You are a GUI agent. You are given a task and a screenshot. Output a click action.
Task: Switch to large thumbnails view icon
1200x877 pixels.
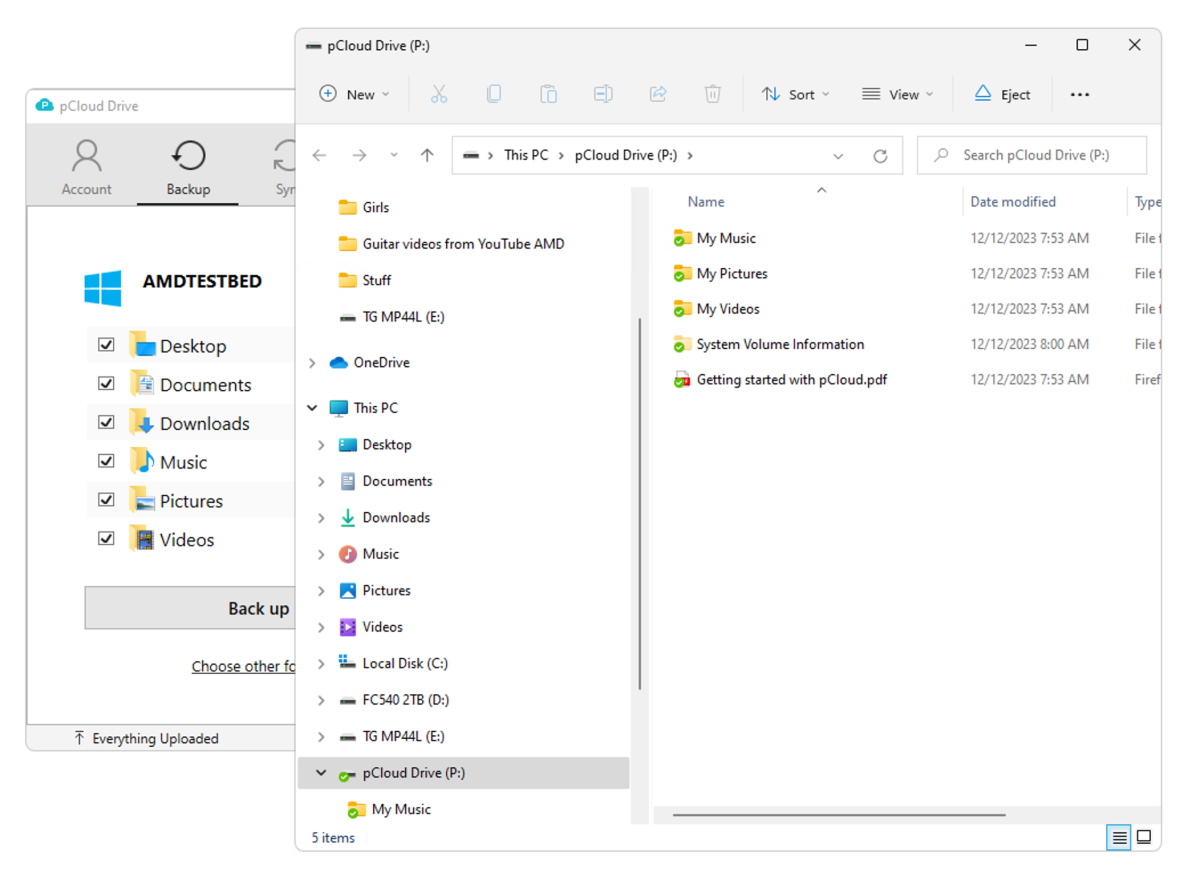(x=1144, y=838)
